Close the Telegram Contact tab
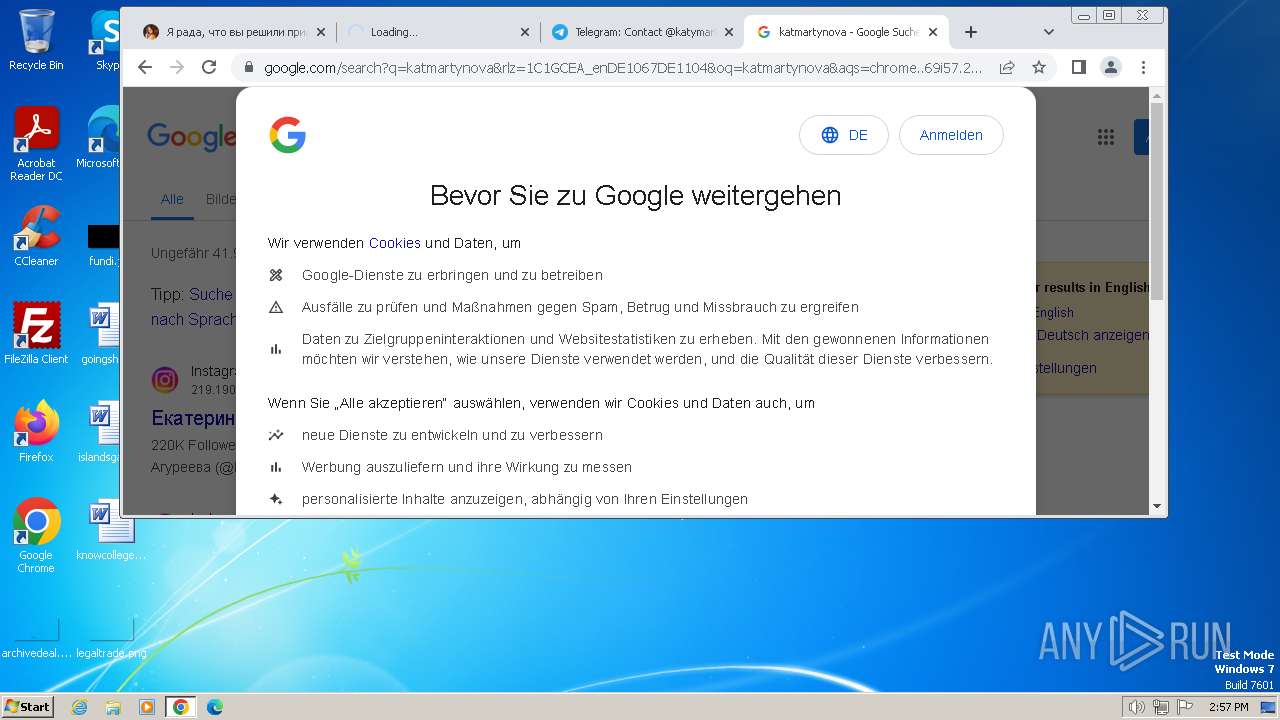Image resolution: width=1280 pixels, height=720 pixels. [x=729, y=32]
